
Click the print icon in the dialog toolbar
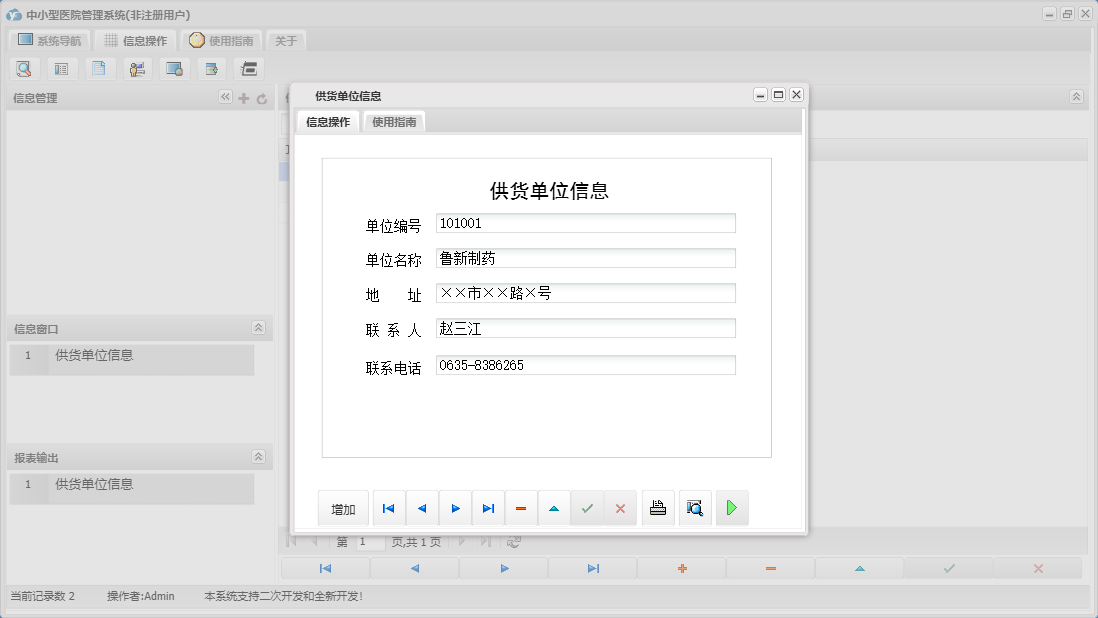point(658,508)
